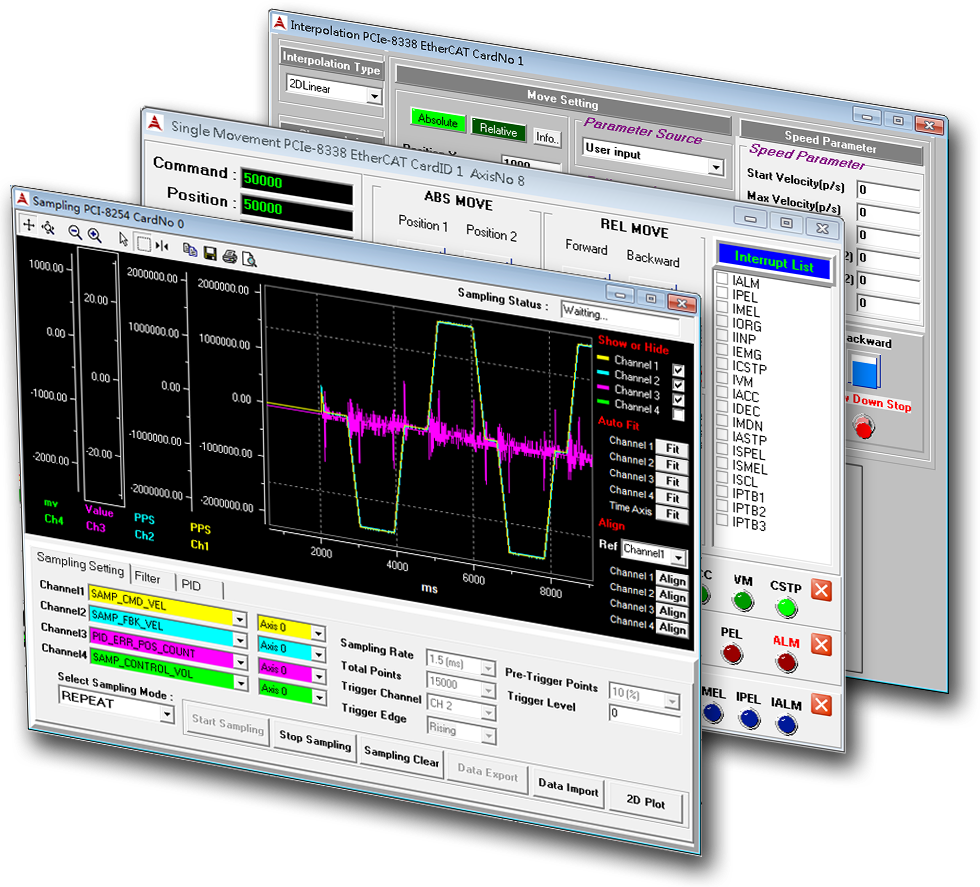Enable Channel 4 show or hide checkbox
Screen dimensions: 980x887
[x=678, y=415]
